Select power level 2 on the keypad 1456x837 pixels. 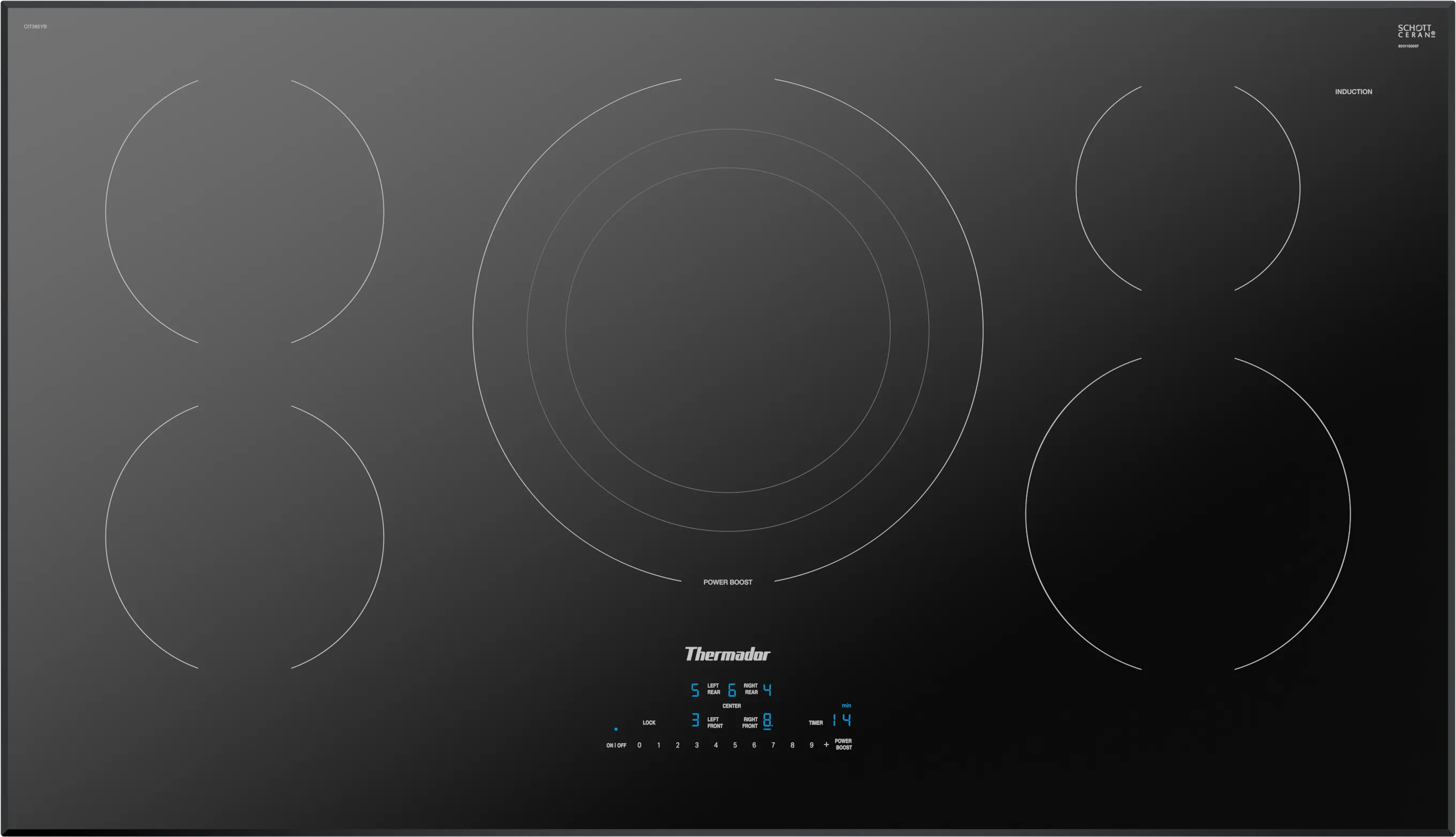click(677, 745)
